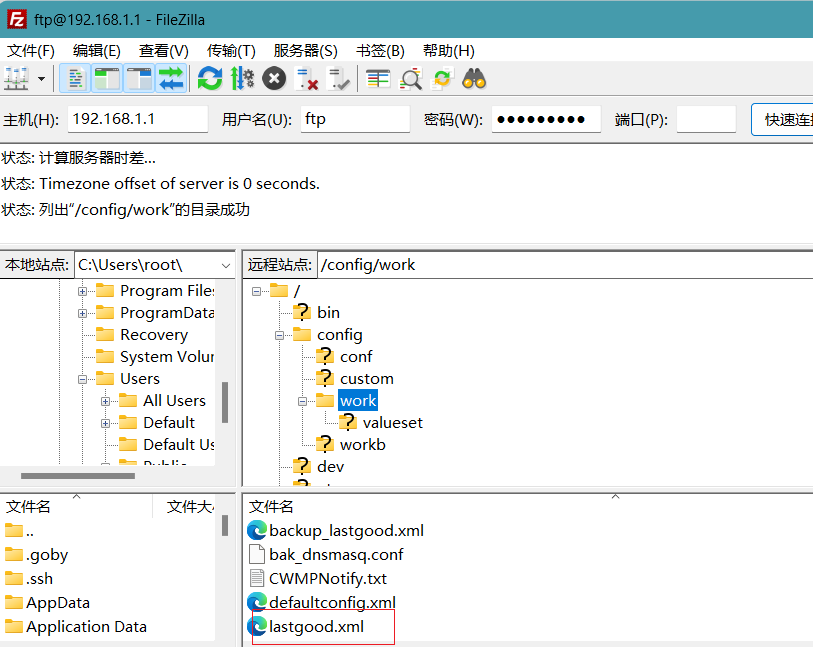Viewport: 813px width, 647px height.
Task: Search files with binoculars icon
Action: click(474, 79)
